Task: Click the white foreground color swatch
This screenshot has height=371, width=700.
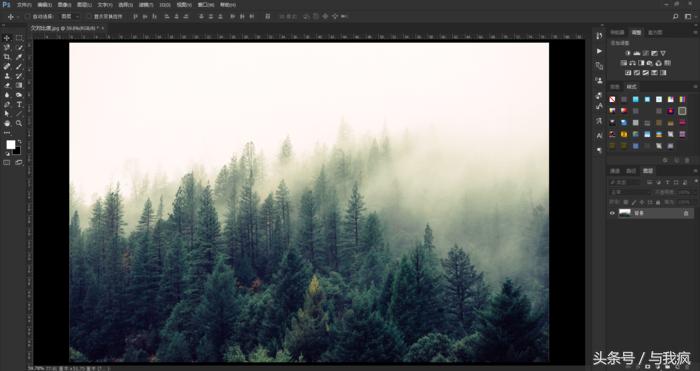Action: 10,145
